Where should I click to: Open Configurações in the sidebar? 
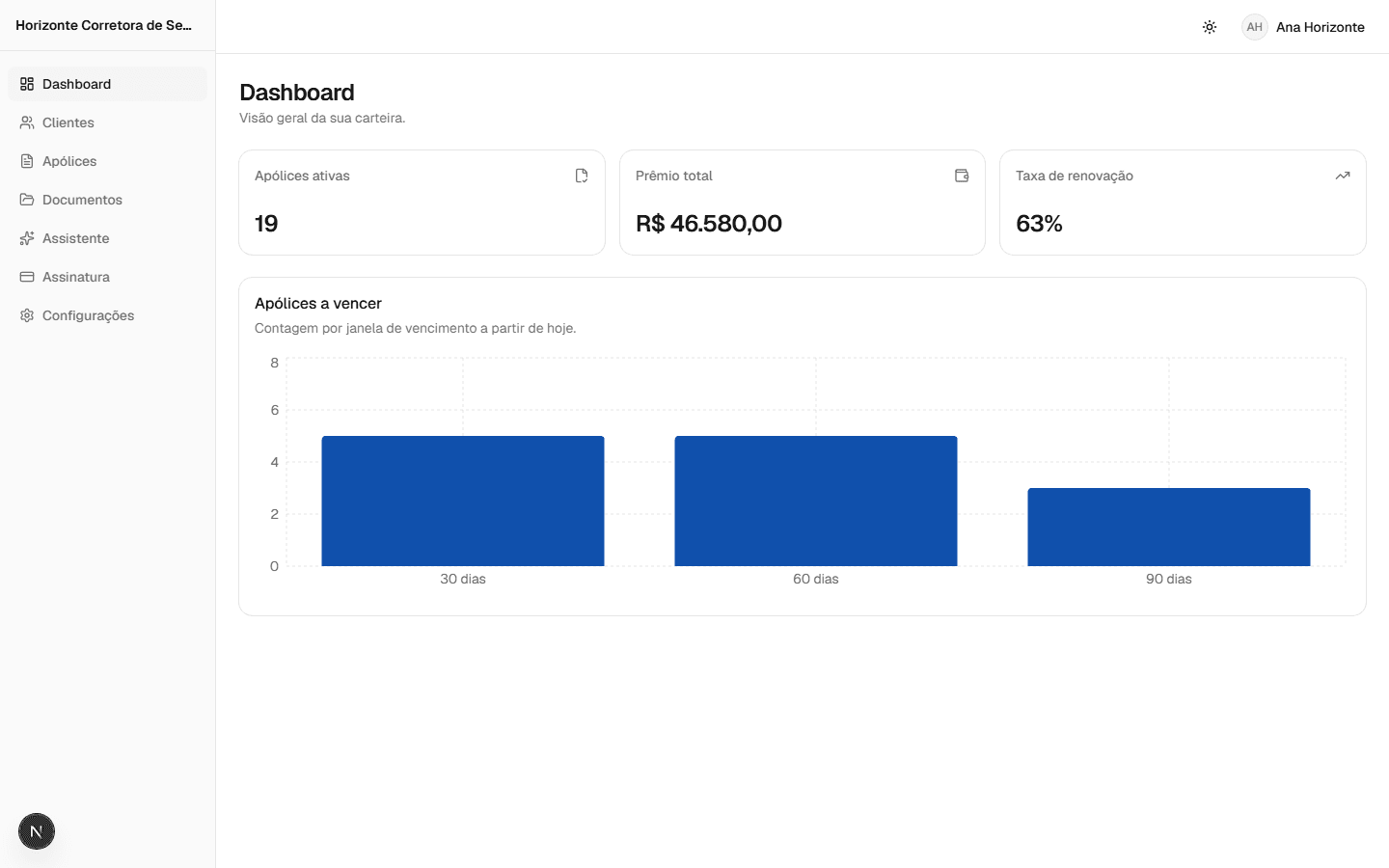107,315
